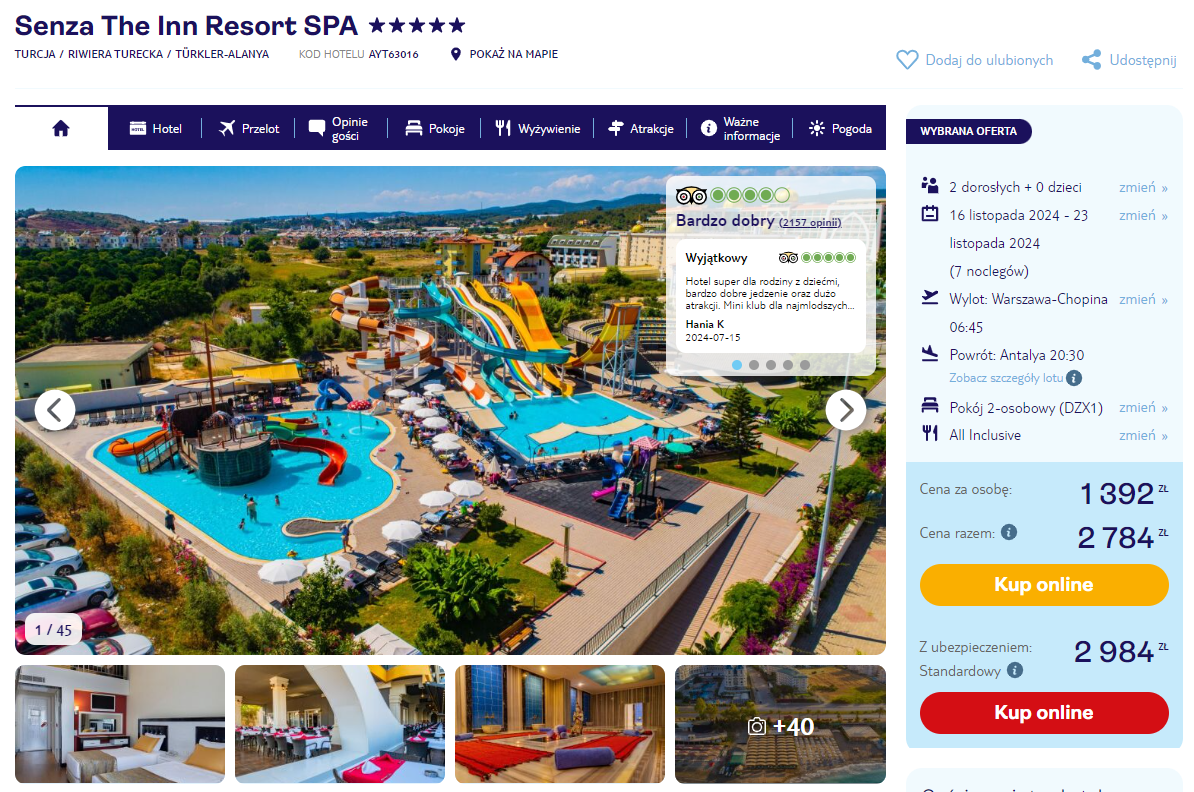The width and height of the screenshot is (1194, 792).
Task: Open TripAdvisor owl logo rating
Action: pos(691,196)
